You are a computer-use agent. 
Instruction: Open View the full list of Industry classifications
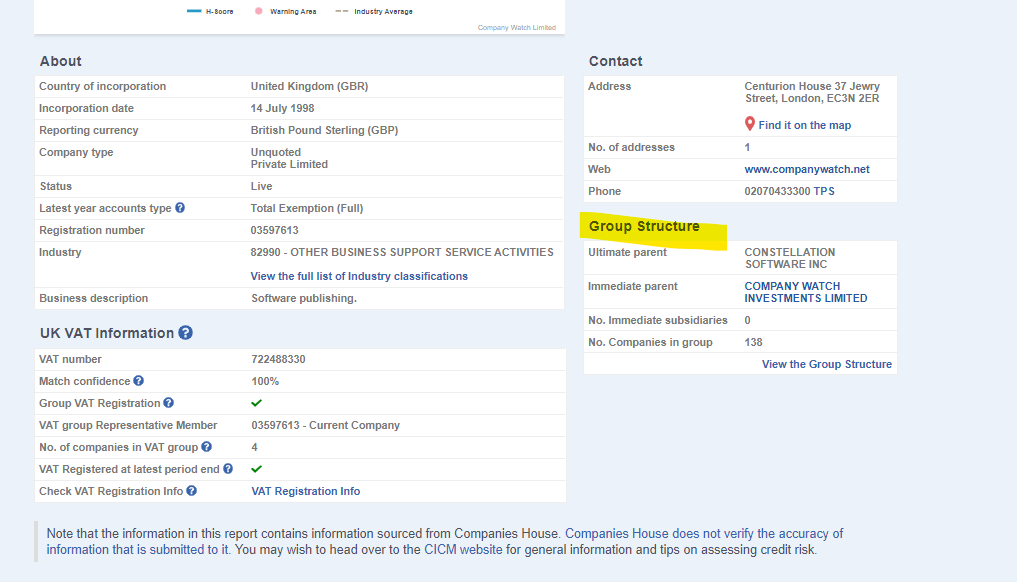tap(359, 276)
